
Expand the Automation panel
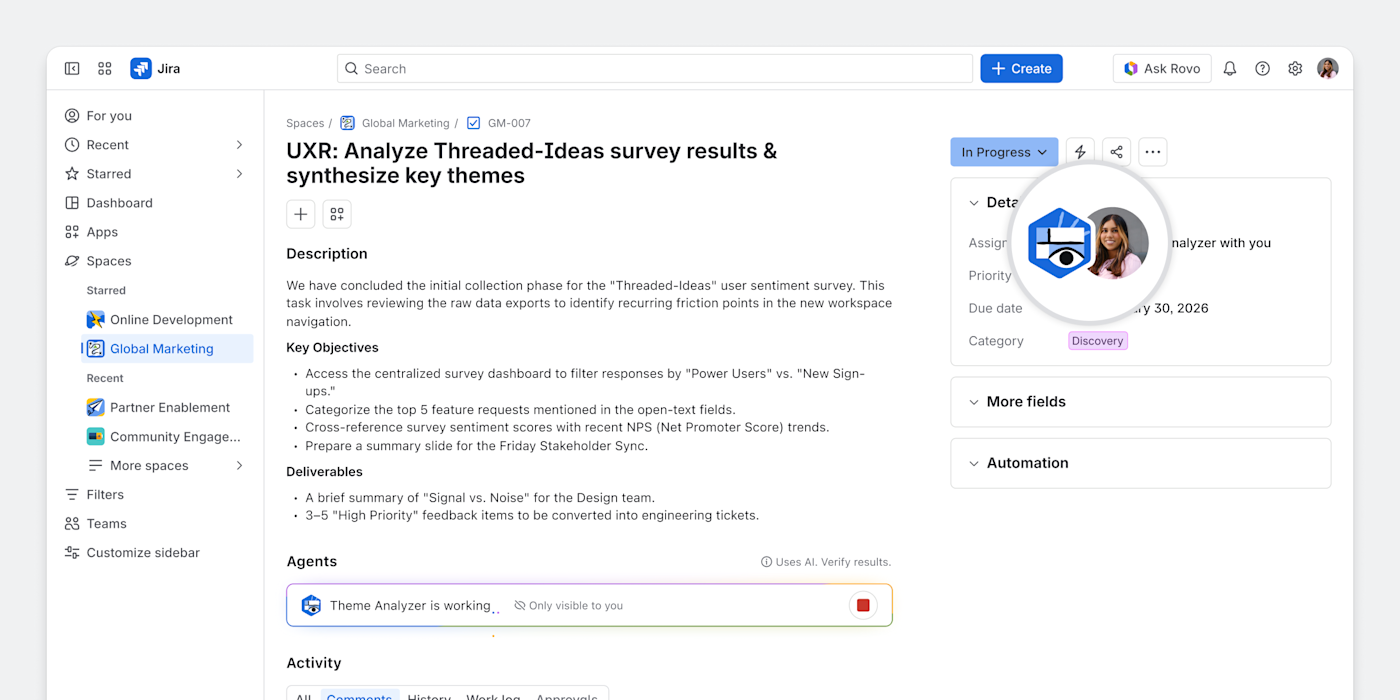pyautogui.click(x=1028, y=462)
